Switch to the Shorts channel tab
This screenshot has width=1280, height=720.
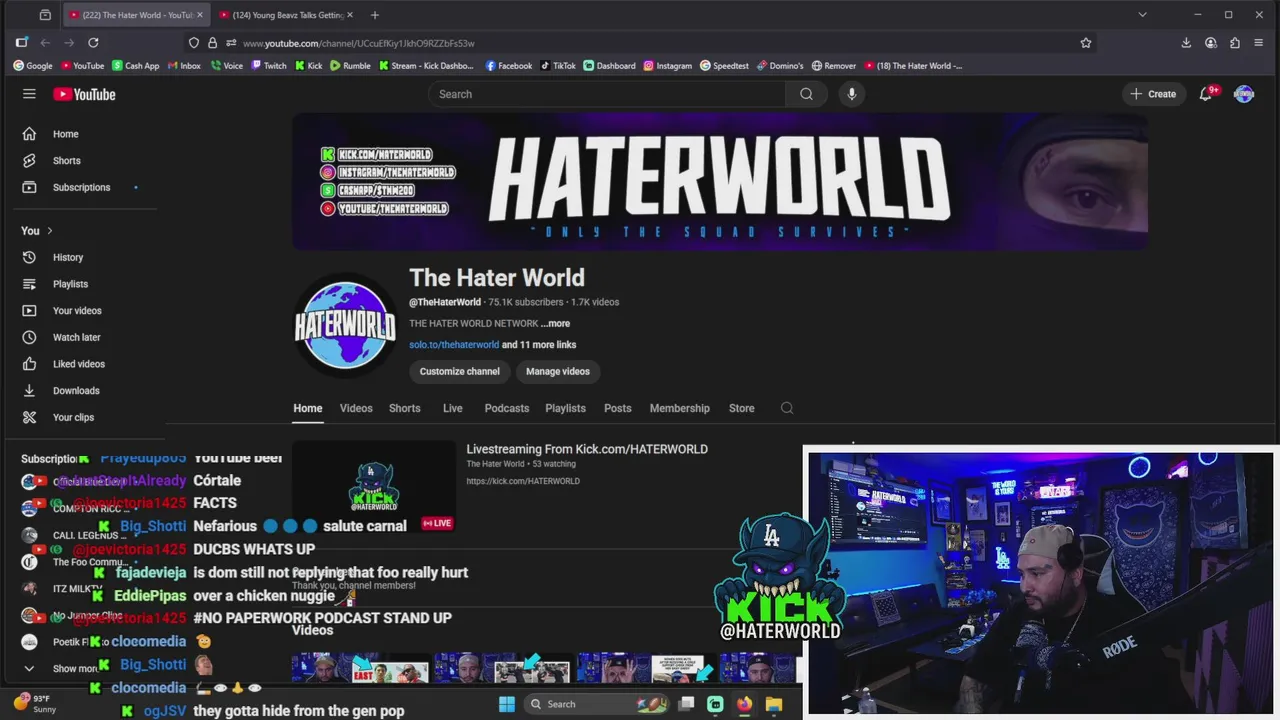[404, 408]
